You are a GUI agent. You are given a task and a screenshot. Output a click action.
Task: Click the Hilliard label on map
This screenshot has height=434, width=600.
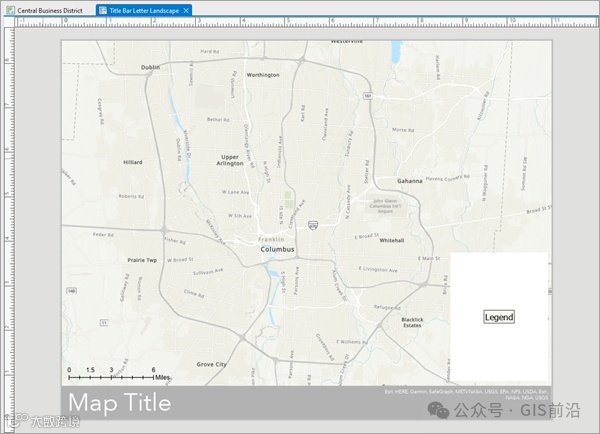tap(133, 162)
